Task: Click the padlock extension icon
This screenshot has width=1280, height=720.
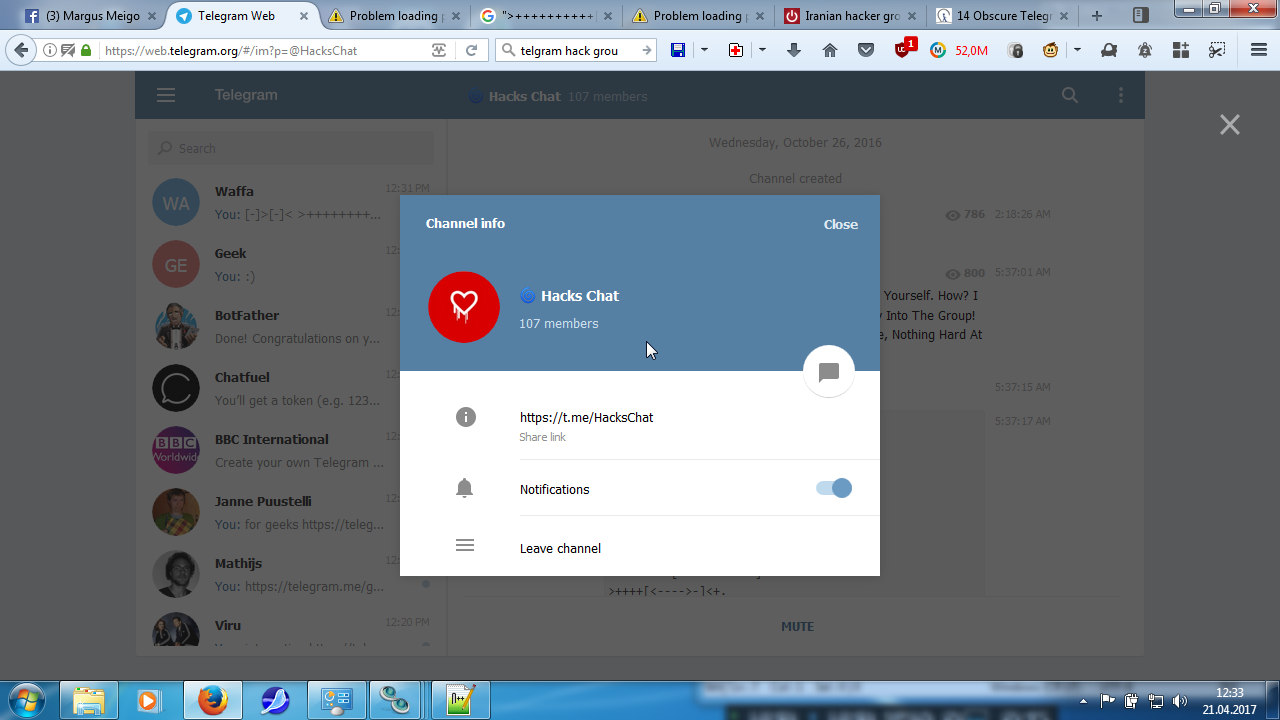Action: point(1015,50)
